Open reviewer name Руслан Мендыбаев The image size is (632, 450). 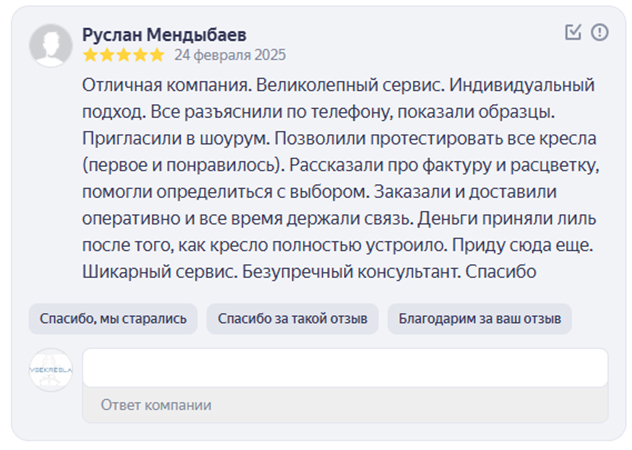click(x=164, y=35)
